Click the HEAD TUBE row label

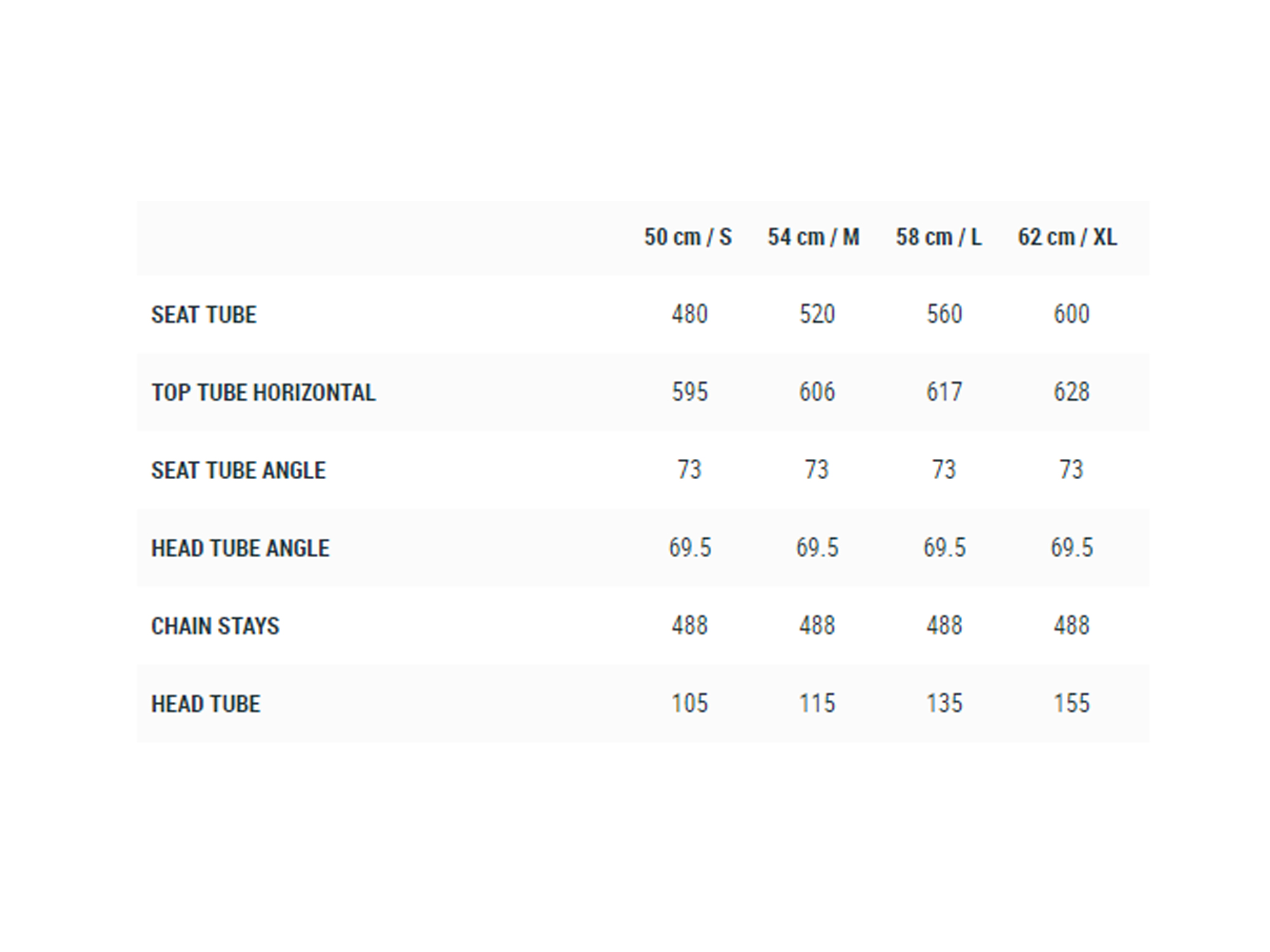pyautogui.click(x=206, y=704)
